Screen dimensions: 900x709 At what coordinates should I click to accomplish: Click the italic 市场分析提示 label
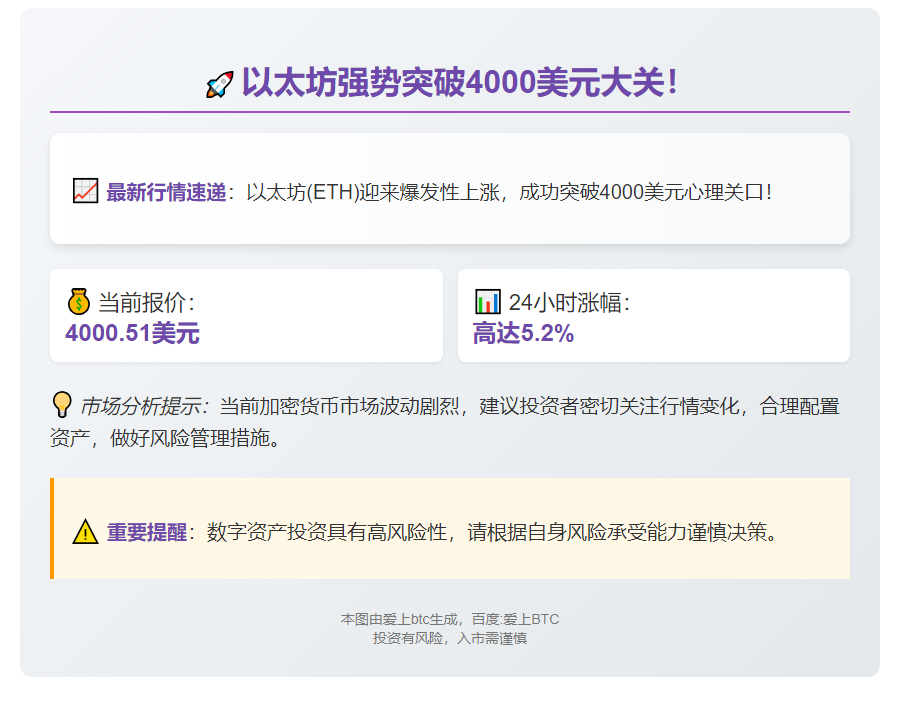144,407
